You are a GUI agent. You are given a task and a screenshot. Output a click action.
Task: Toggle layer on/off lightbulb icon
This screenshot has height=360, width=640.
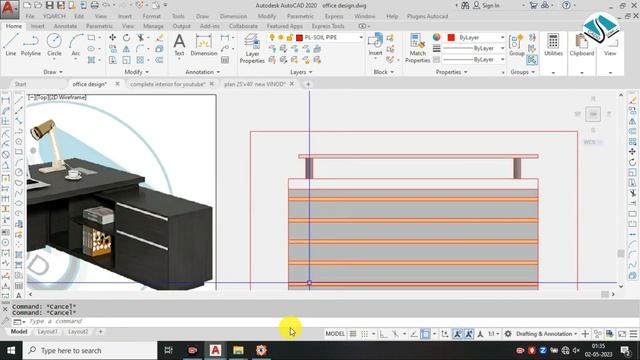[272, 38]
